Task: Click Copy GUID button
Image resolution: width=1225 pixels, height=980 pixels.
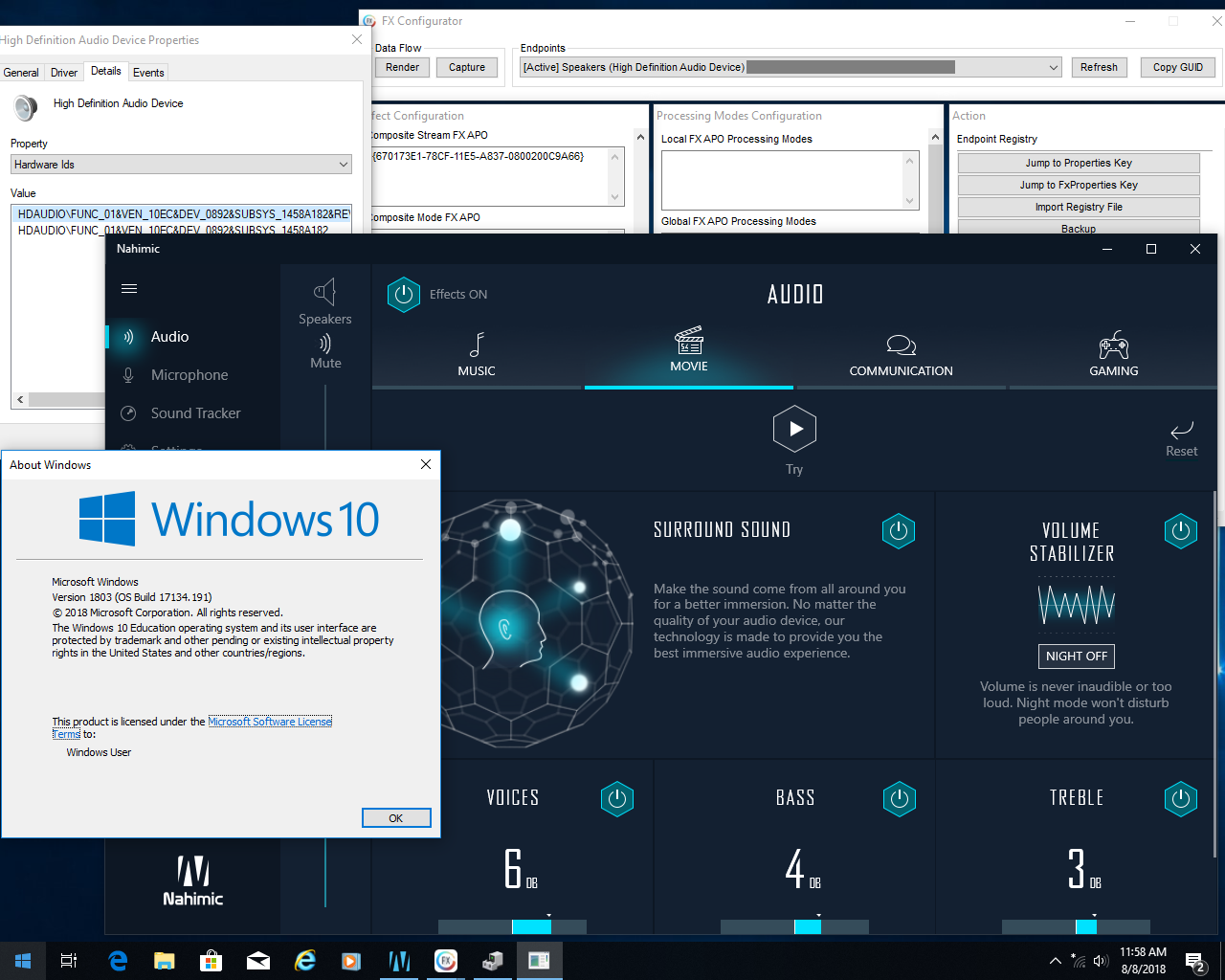Action: click(x=1178, y=67)
